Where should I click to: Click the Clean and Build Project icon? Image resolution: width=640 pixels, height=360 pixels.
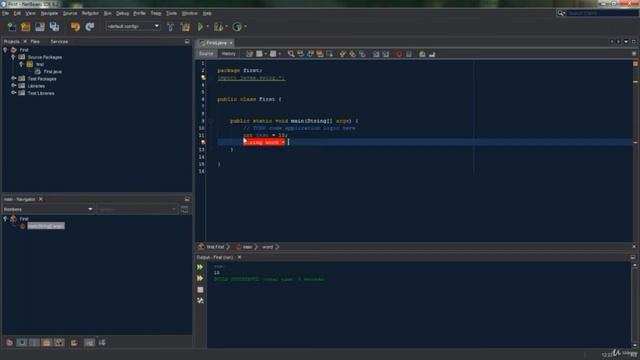click(x=185, y=27)
